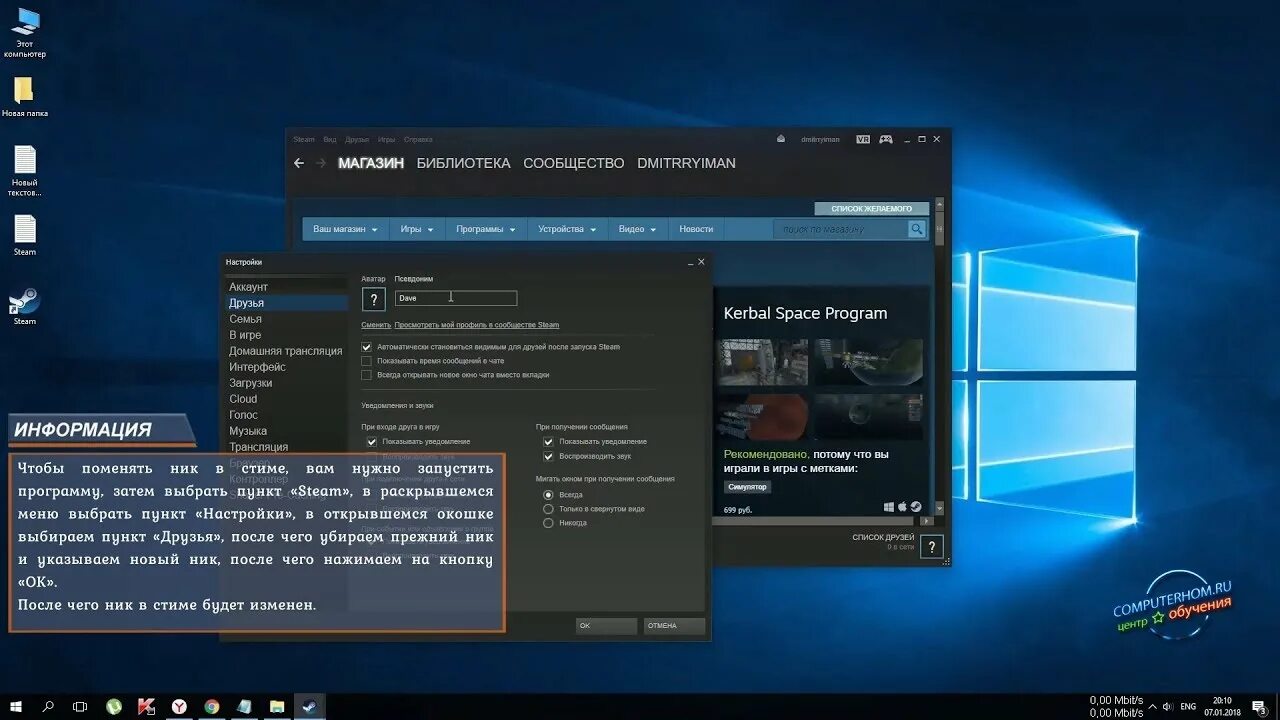Launch SteamVR via the VR icon
Image resolution: width=1280 pixels, height=720 pixels.
(863, 139)
